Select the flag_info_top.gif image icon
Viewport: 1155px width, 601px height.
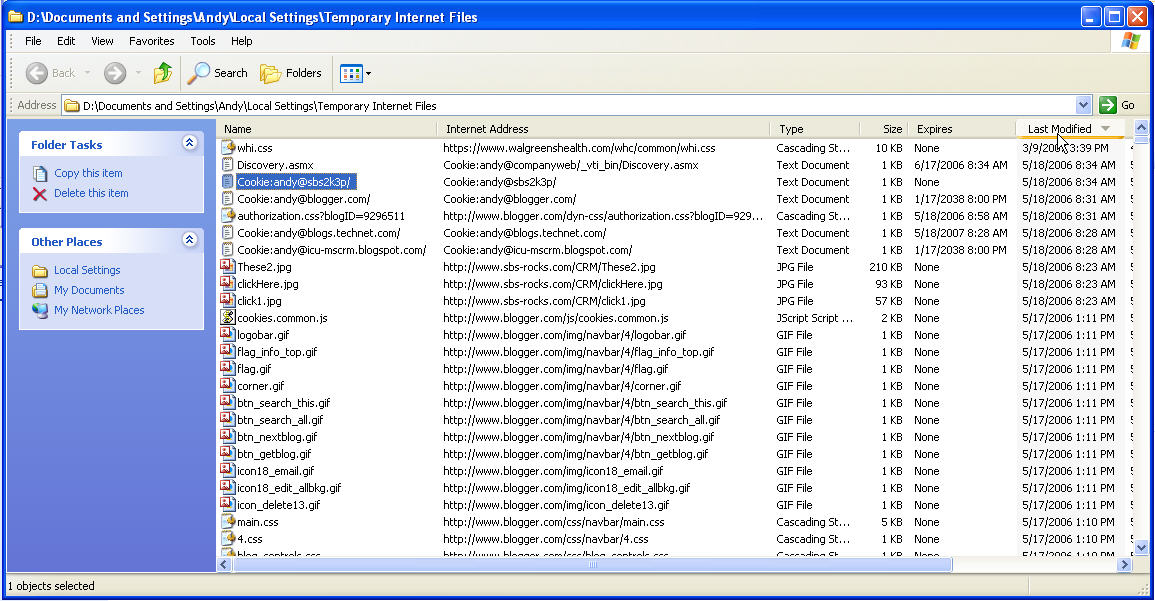(228, 351)
